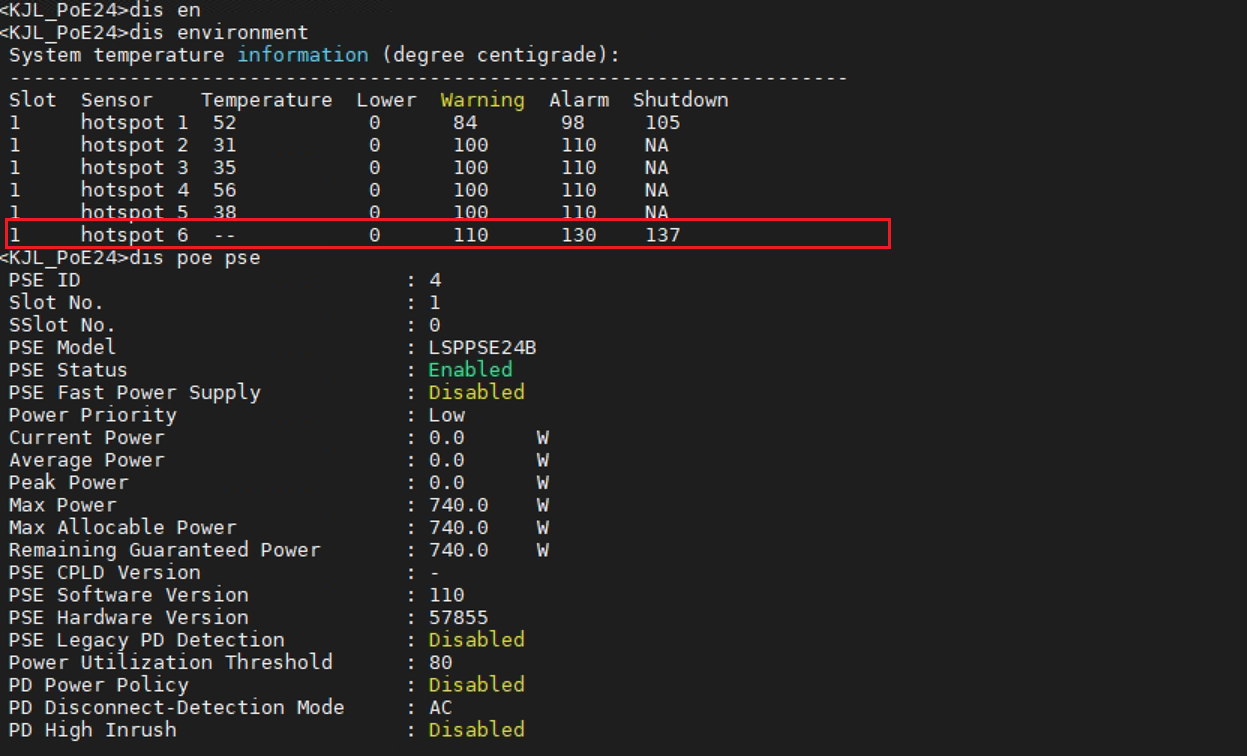Click the Max Power value 740.0
The width and height of the screenshot is (1247, 756).
(458, 505)
